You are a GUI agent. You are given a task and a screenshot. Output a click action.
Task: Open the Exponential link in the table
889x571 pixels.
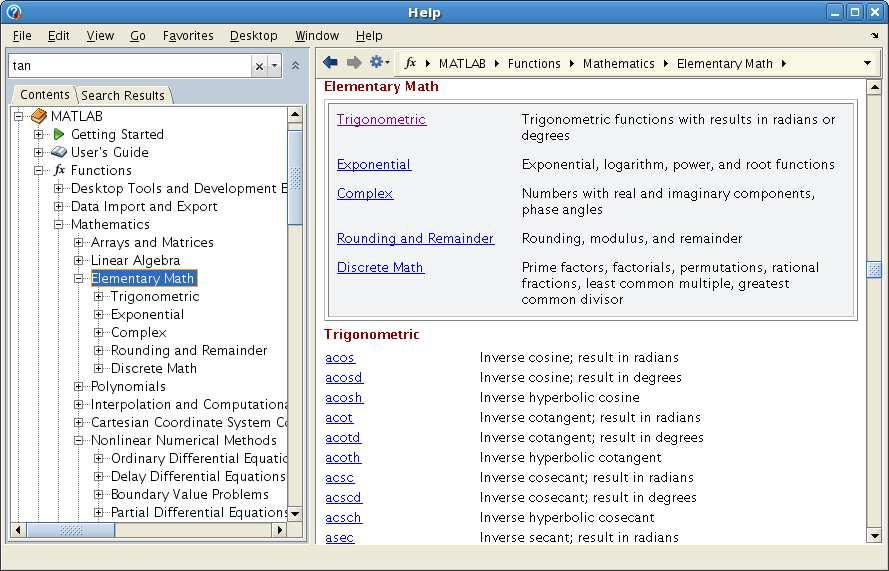click(374, 164)
